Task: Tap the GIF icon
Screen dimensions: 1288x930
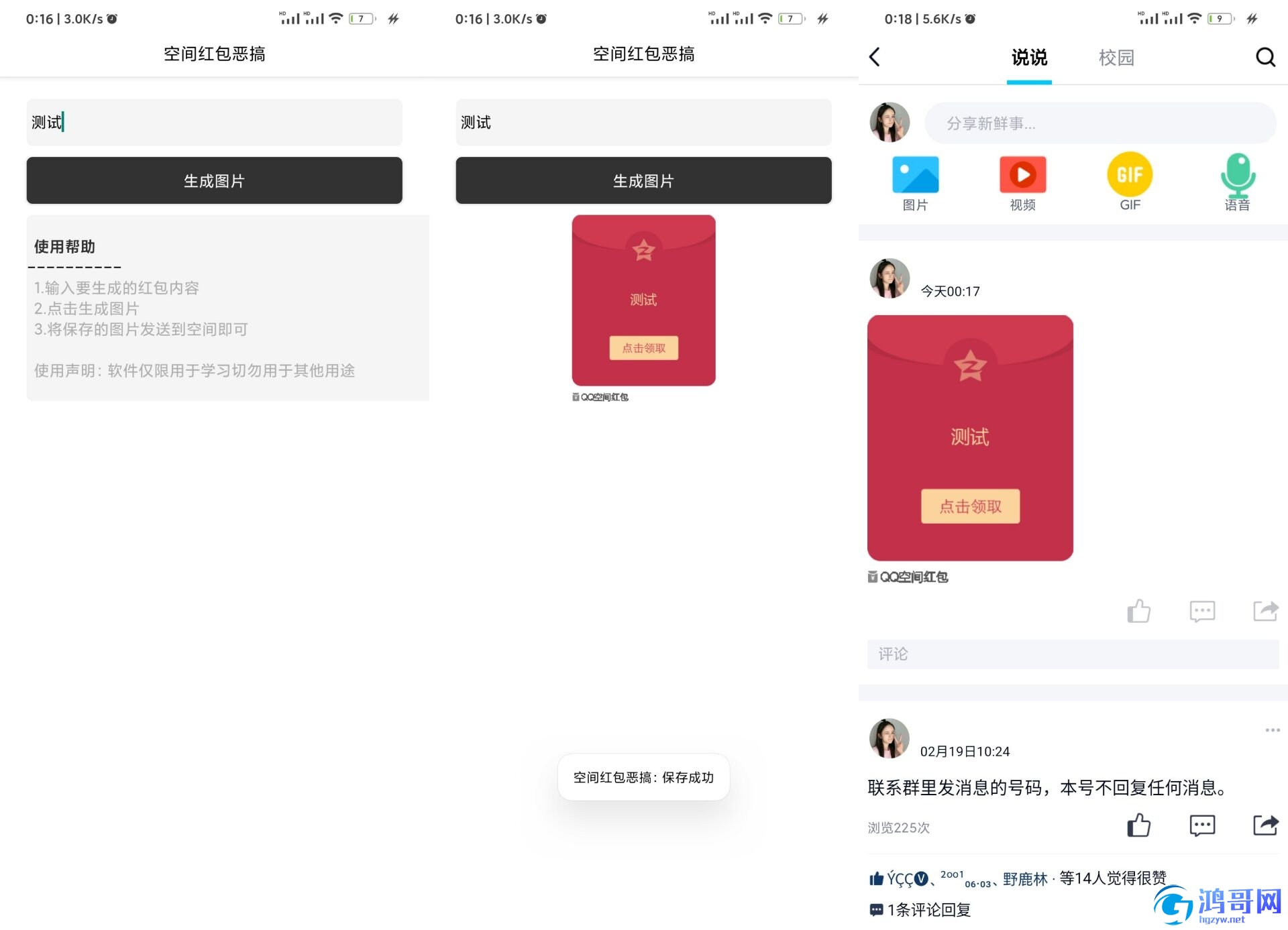Action: 1130,174
